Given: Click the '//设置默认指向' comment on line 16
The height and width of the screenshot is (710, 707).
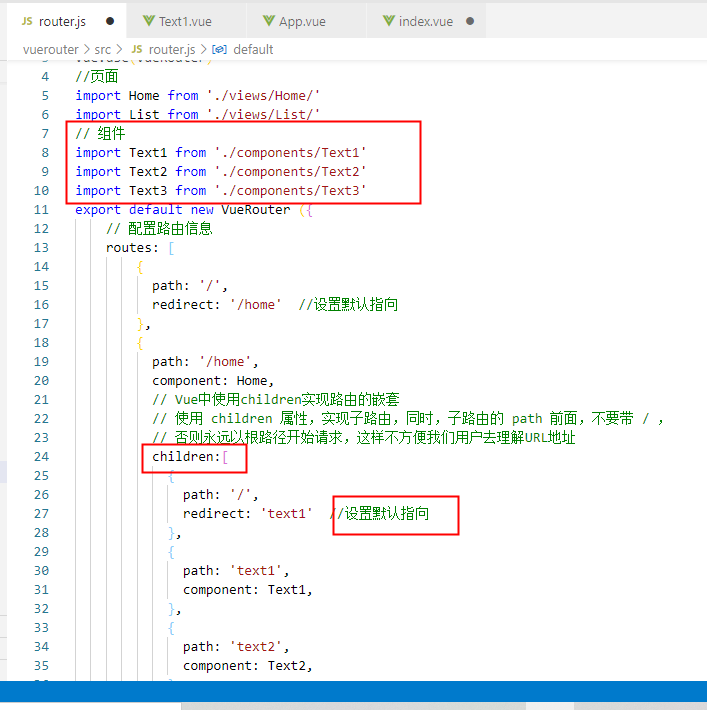Looking at the screenshot, I should 348,304.
